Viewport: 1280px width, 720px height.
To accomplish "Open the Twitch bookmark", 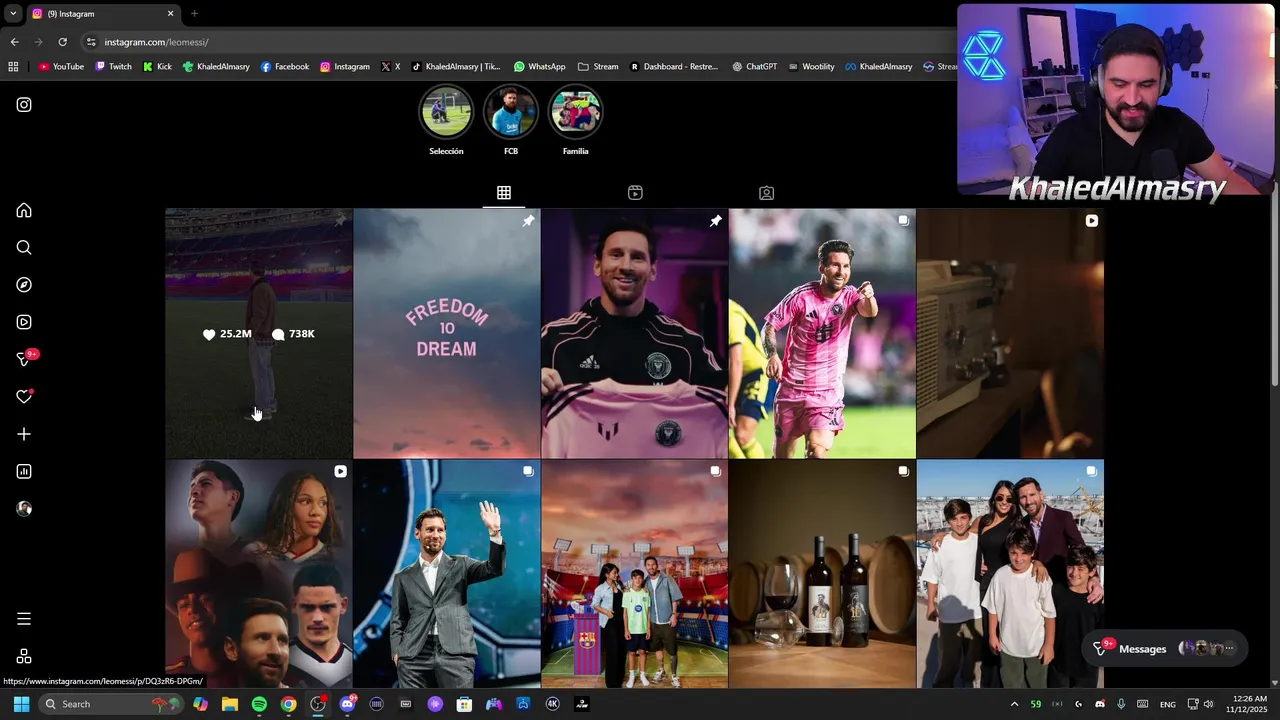I will click(x=113, y=67).
